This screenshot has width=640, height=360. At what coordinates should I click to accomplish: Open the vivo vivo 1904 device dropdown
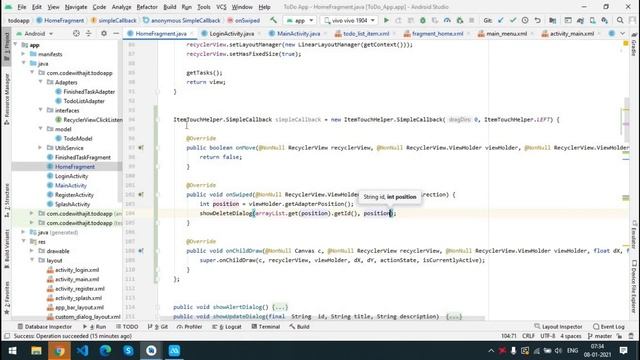[x=349, y=20]
